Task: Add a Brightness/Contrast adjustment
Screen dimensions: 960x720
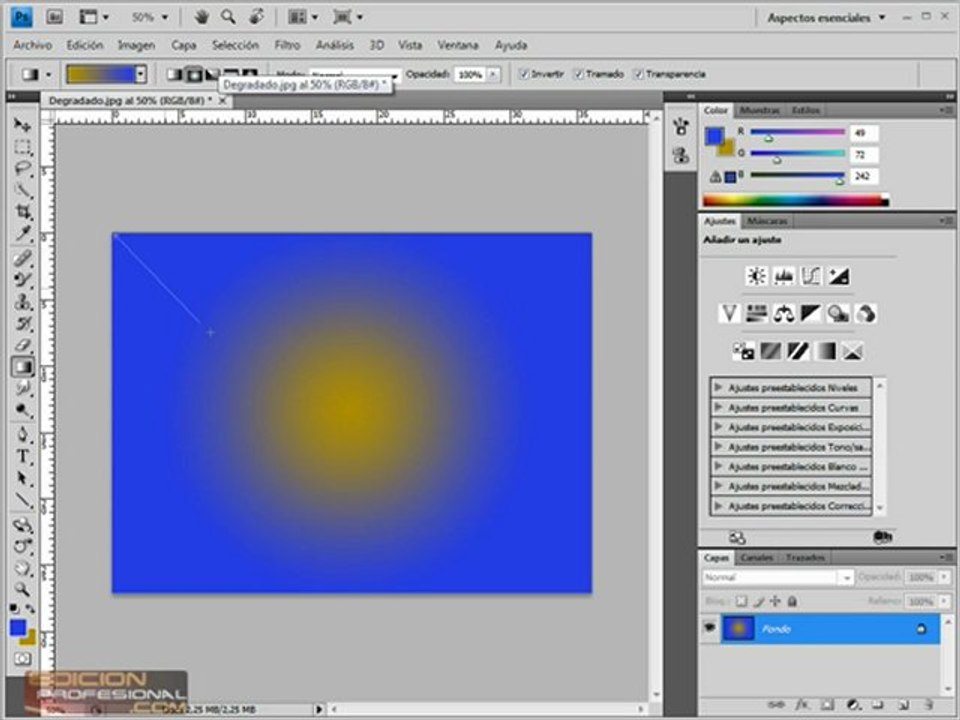Action: point(756,276)
